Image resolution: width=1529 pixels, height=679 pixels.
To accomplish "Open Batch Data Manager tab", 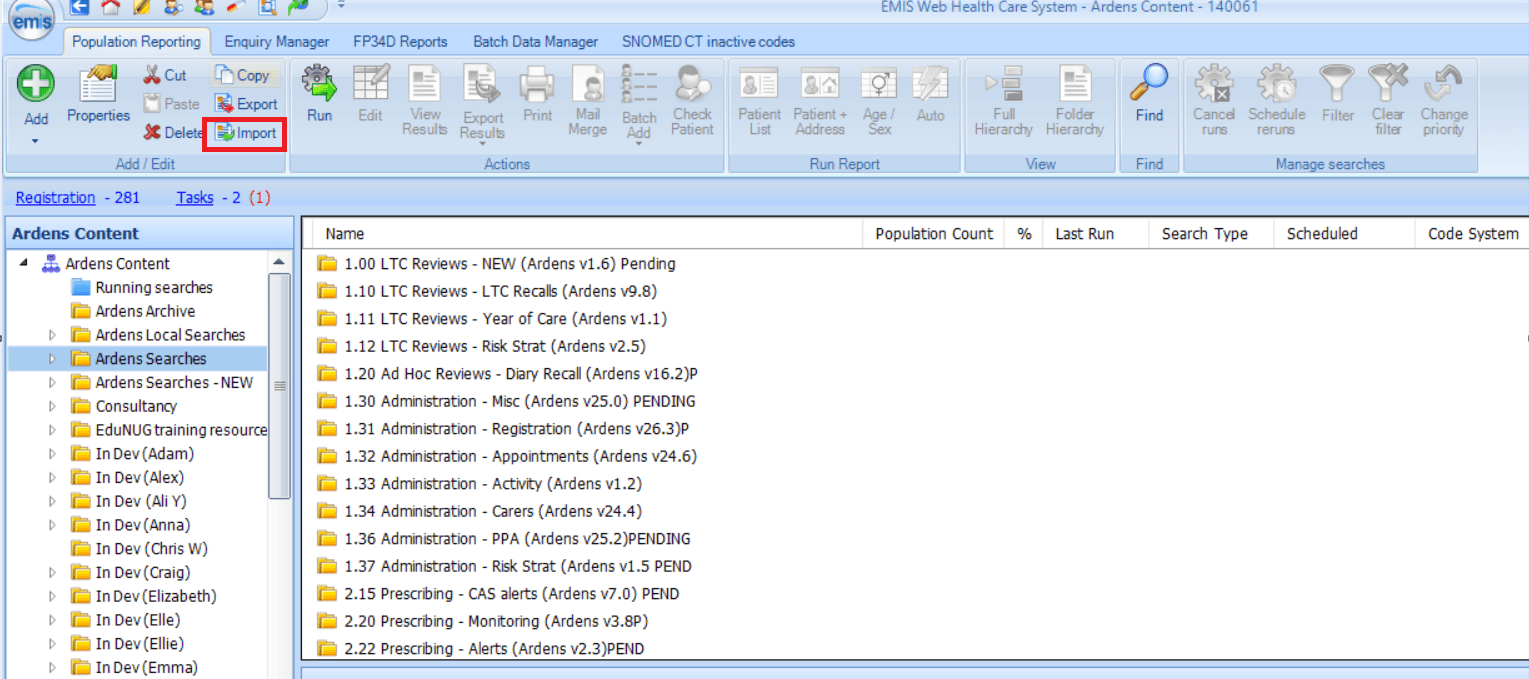I will 535,42.
